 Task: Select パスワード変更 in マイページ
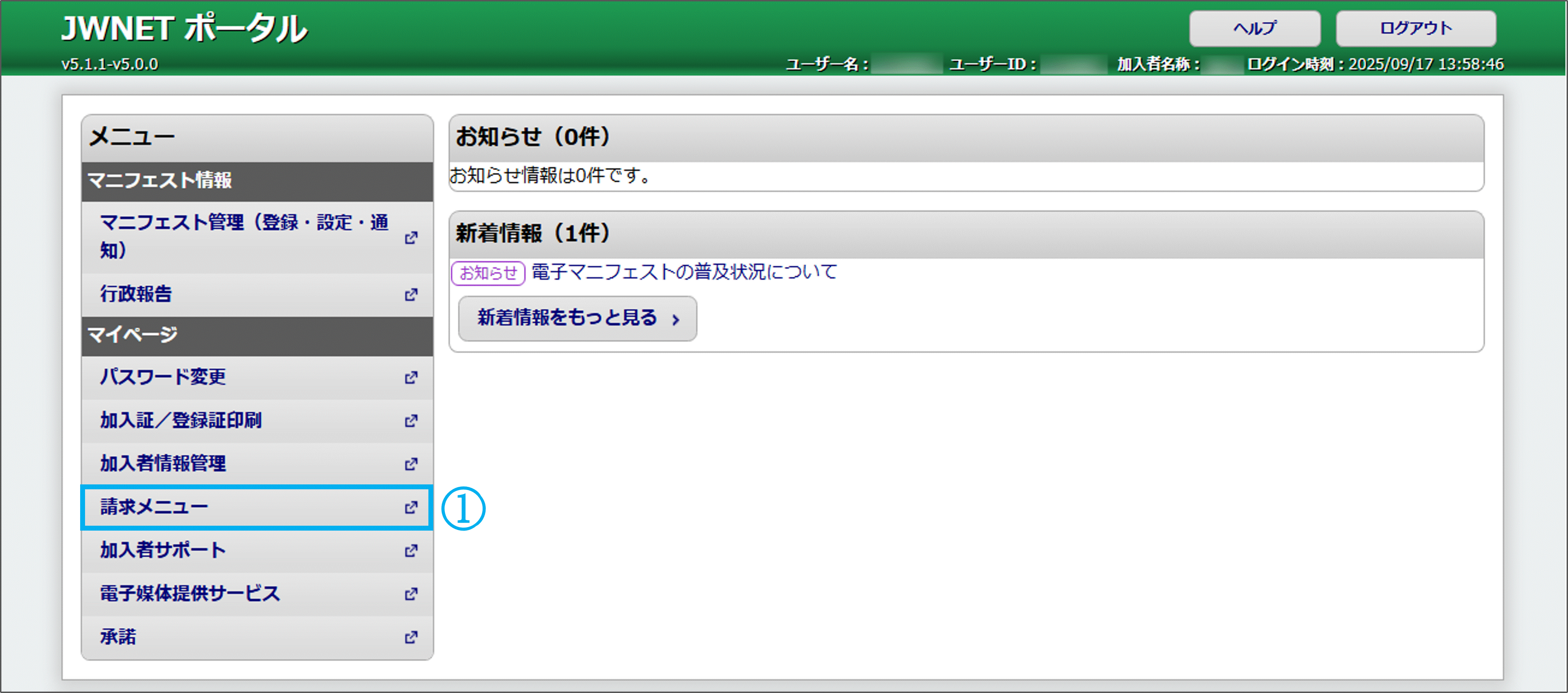(163, 377)
